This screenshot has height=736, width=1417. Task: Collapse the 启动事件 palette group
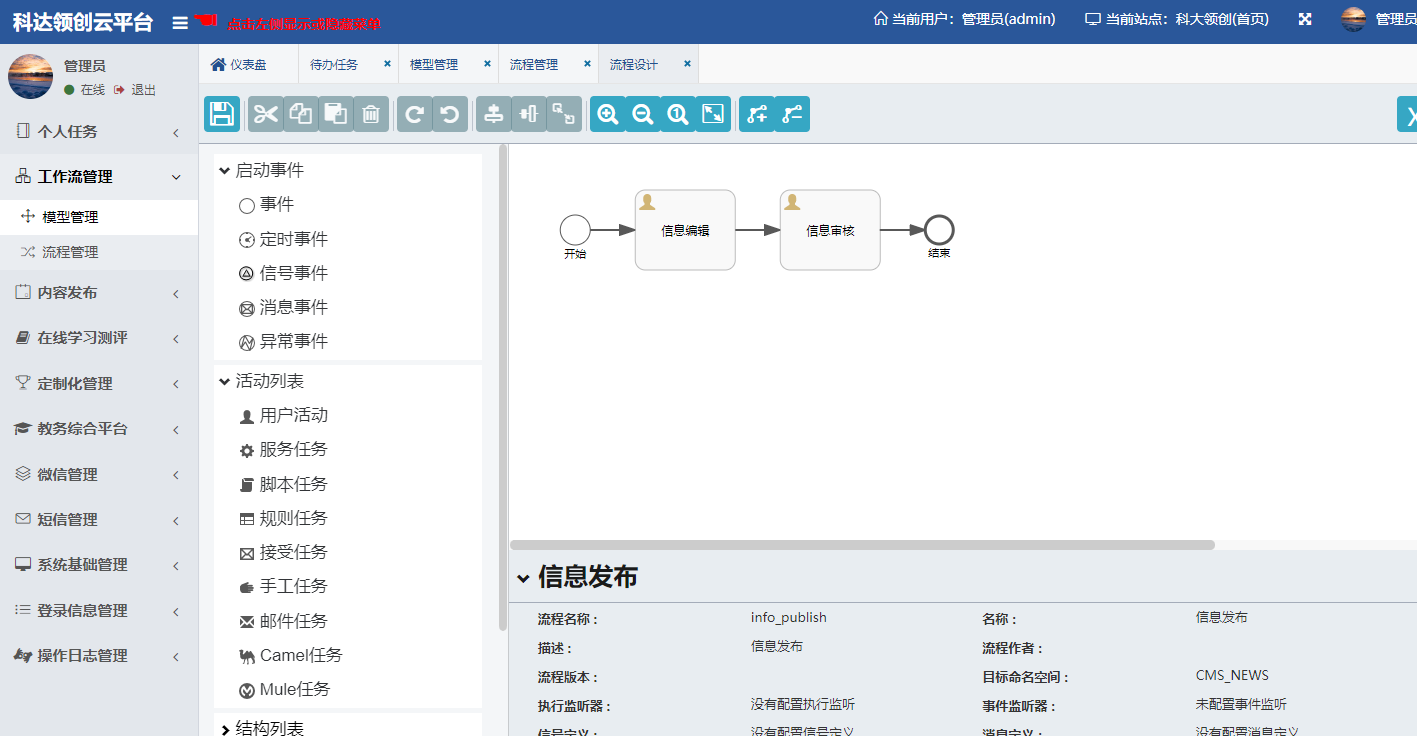(x=261, y=171)
